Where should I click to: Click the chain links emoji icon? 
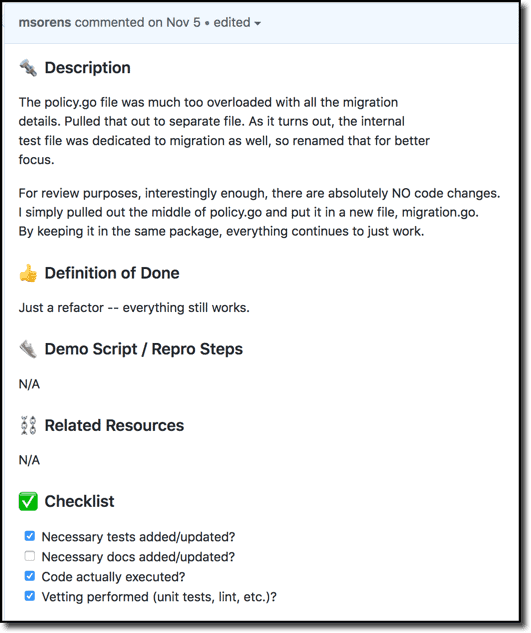coord(28,425)
